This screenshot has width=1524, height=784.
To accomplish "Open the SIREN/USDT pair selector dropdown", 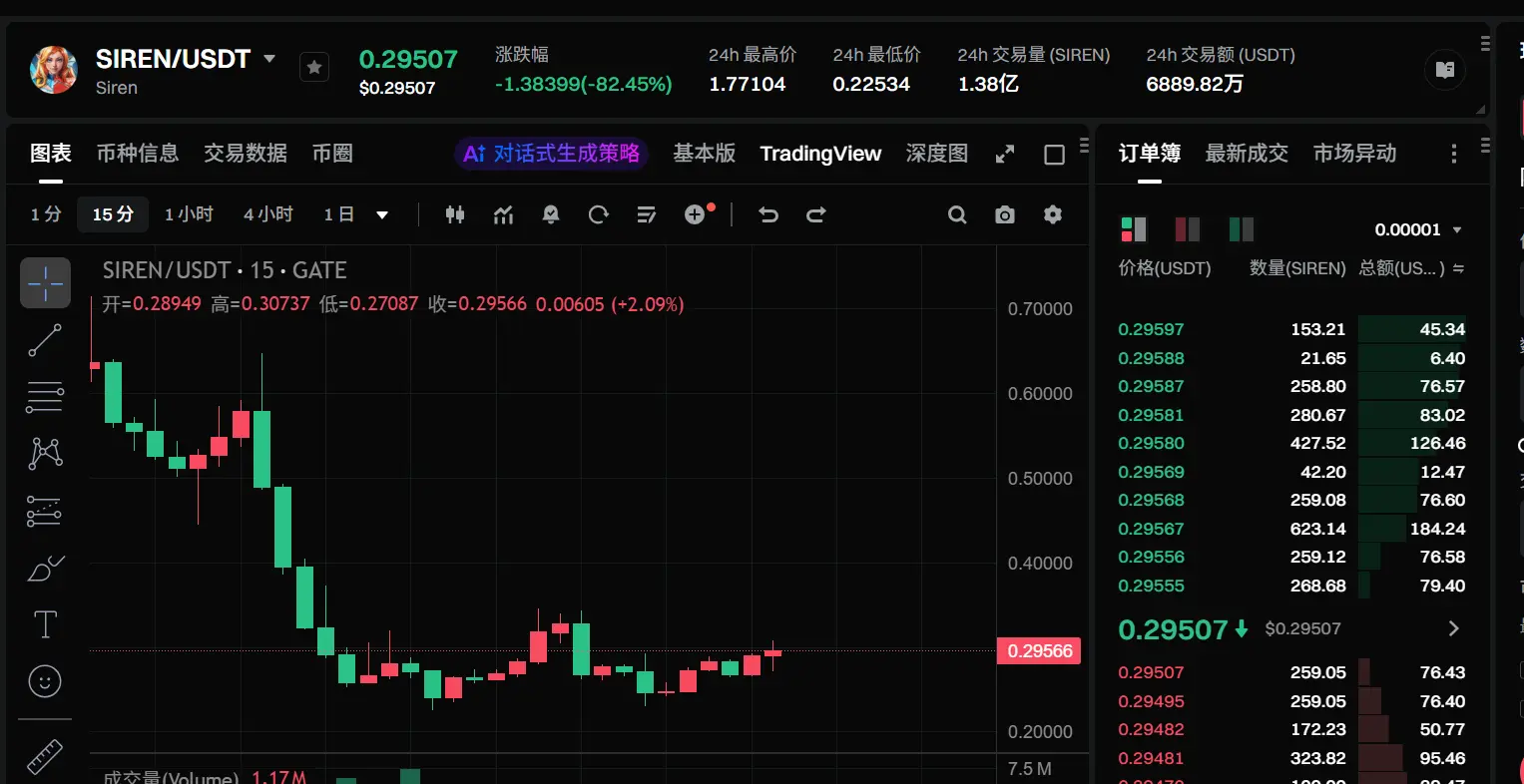I will click(269, 59).
